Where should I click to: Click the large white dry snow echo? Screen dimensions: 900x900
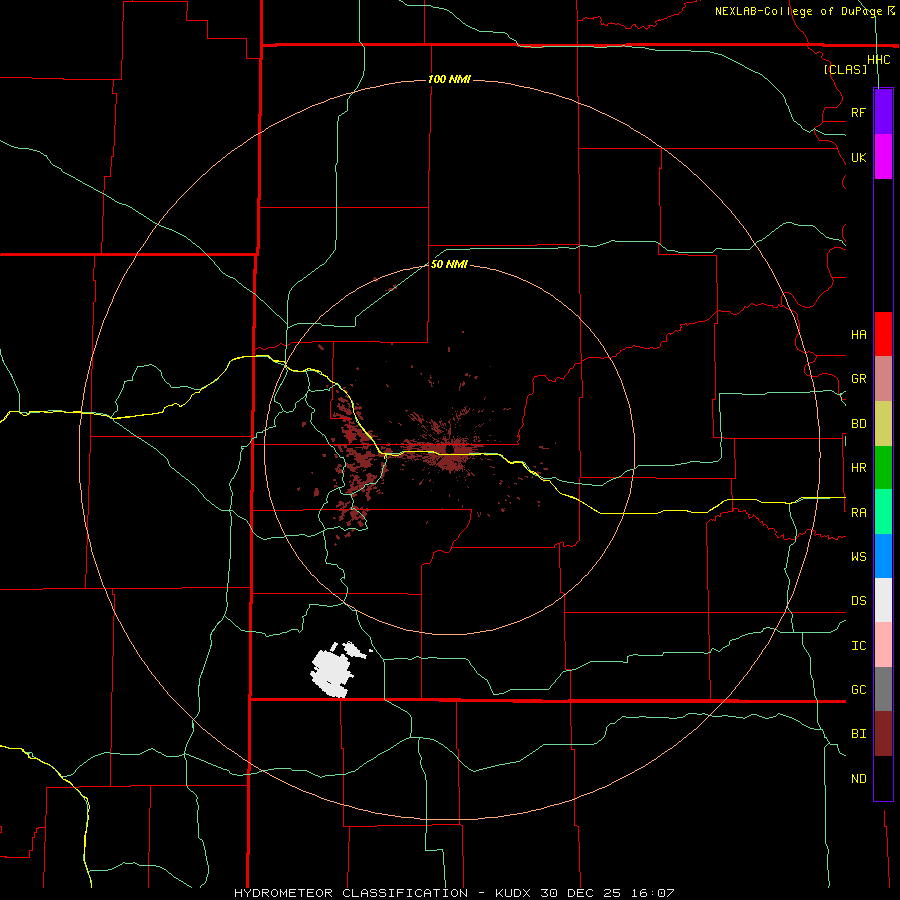[x=331, y=672]
